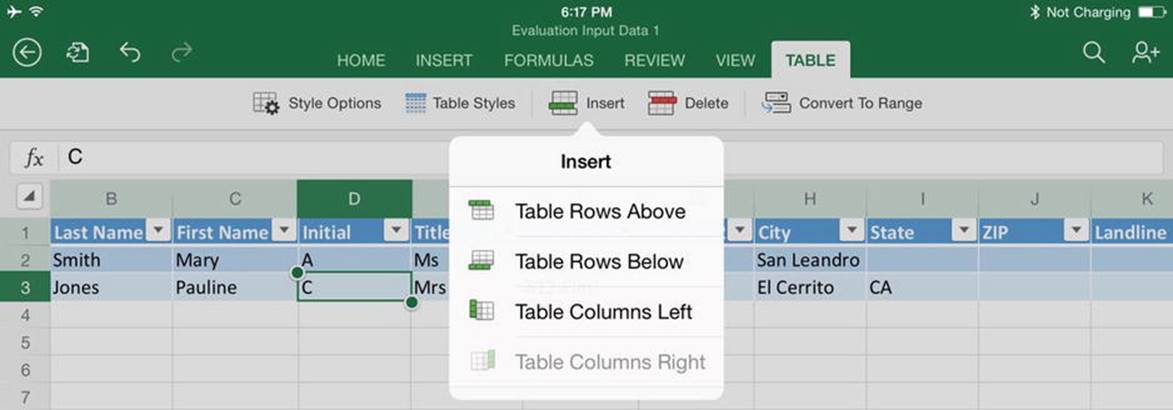Select column H header
This screenshot has width=1173, height=410.
point(810,198)
